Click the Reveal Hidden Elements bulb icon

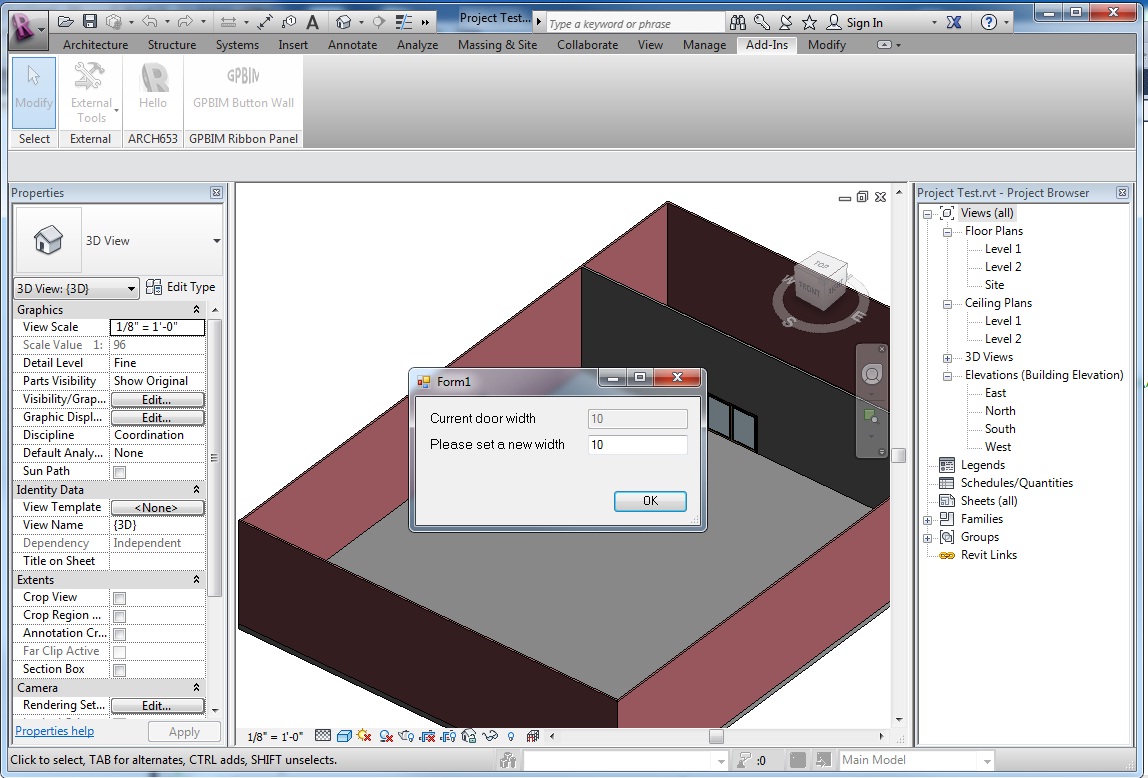(511, 736)
